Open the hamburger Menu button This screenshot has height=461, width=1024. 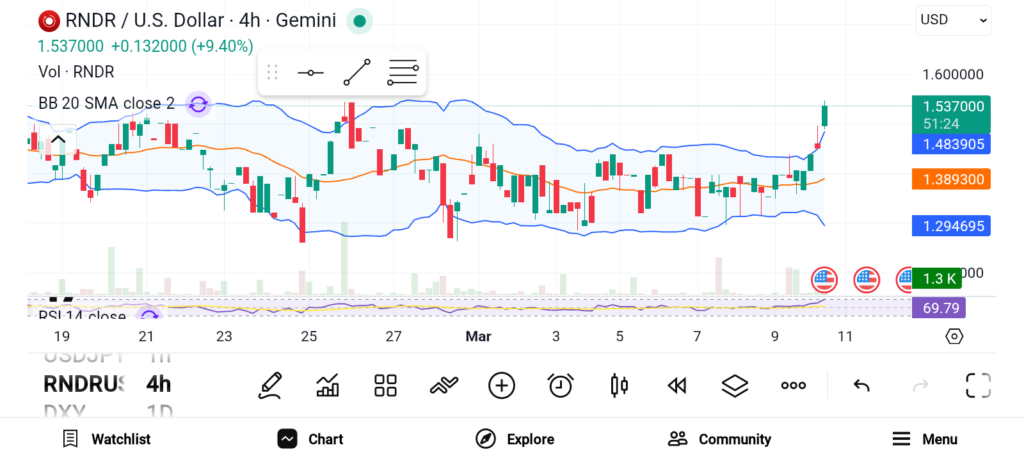[x=924, y=439]
